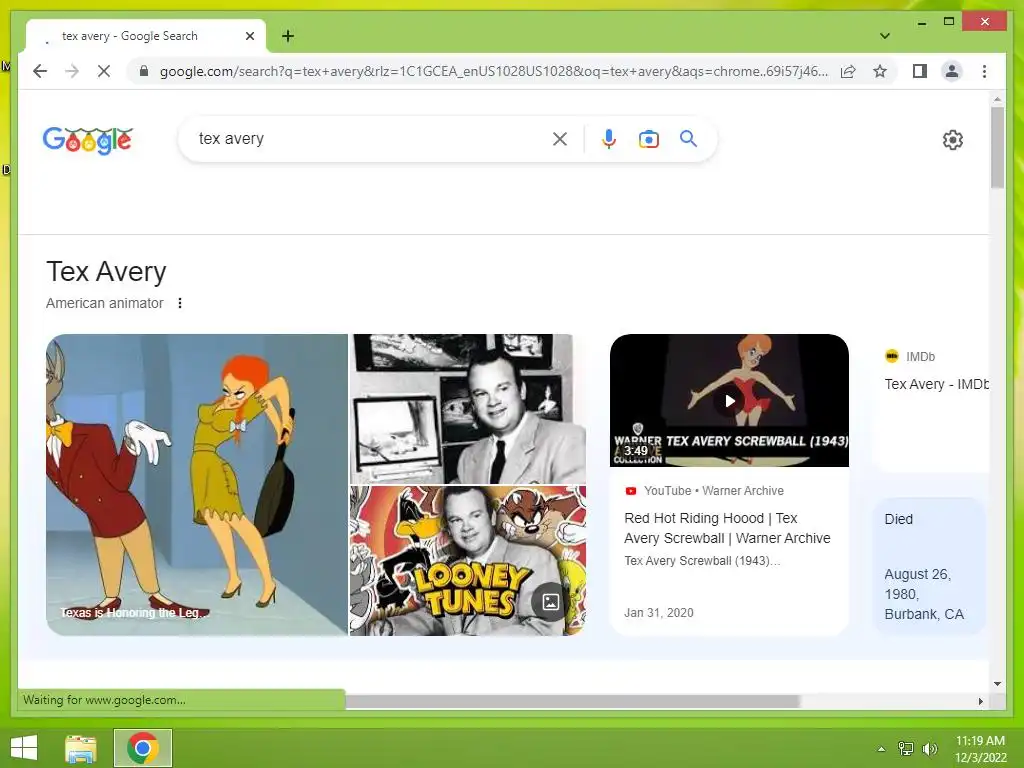Screen dimensions: 1024x768
Task: Open the Chrome profile avatar
Action: coord(952,71)
